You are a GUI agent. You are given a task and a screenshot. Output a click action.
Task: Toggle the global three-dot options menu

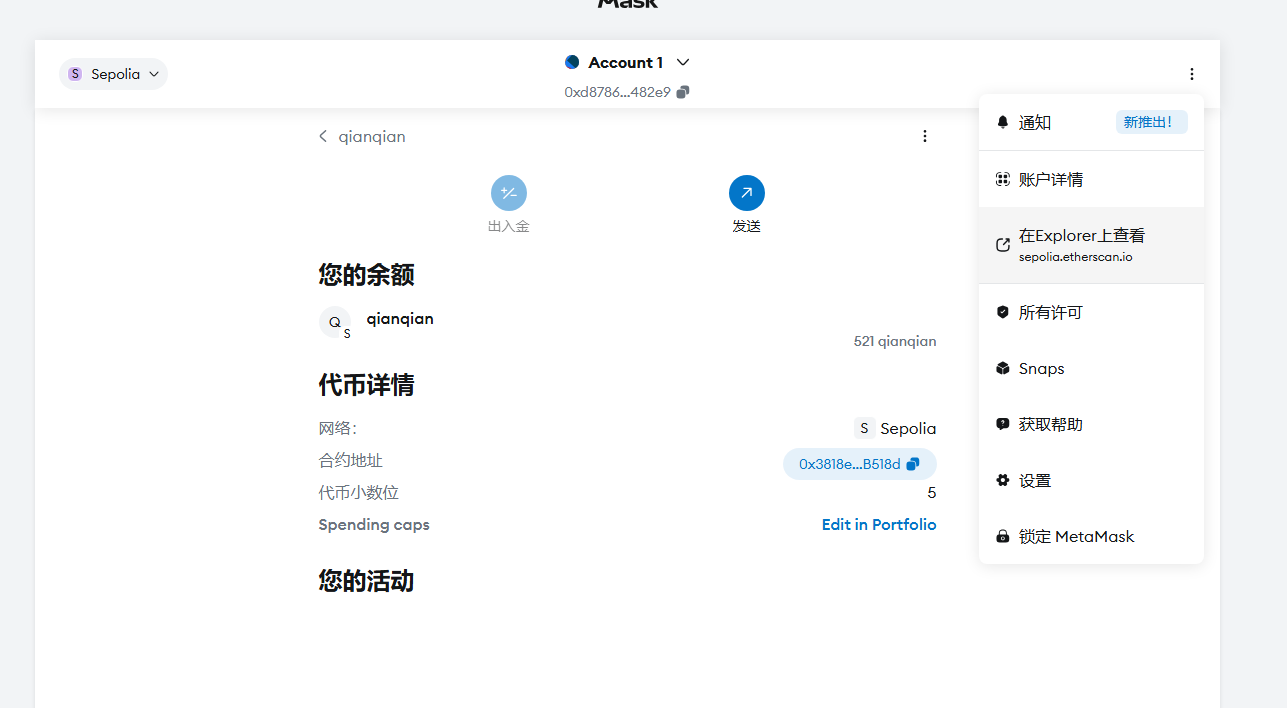coord(1191,74)
